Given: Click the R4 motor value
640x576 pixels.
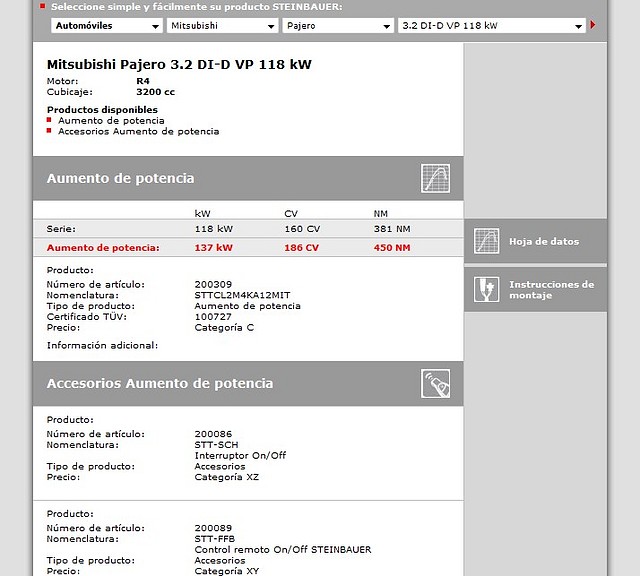Looking at the screenshot, I should point(143,81).
